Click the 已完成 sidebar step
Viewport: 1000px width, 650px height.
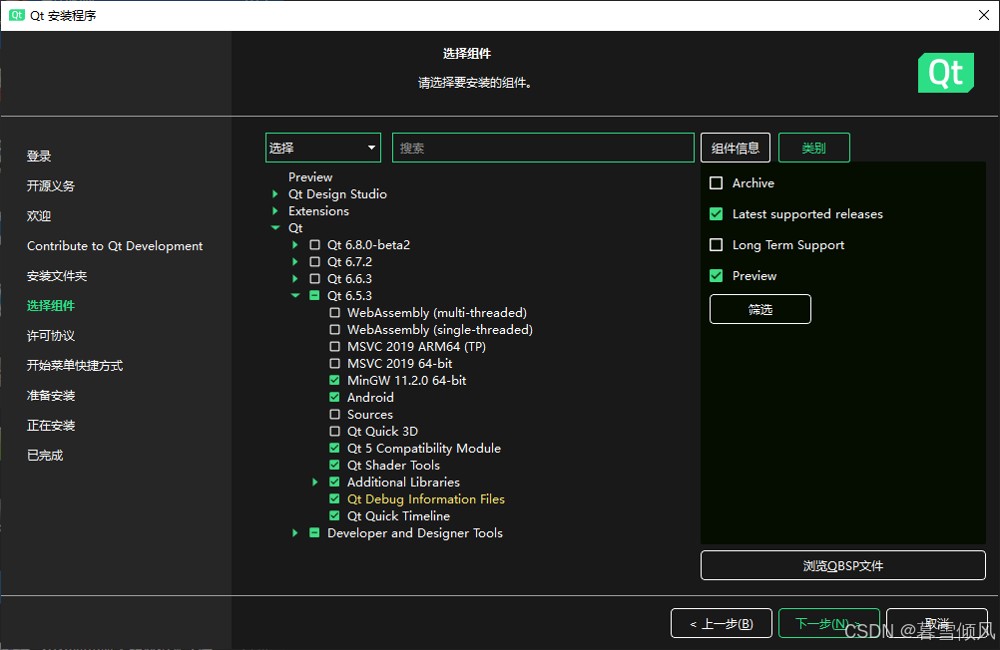tap(45, 455)
